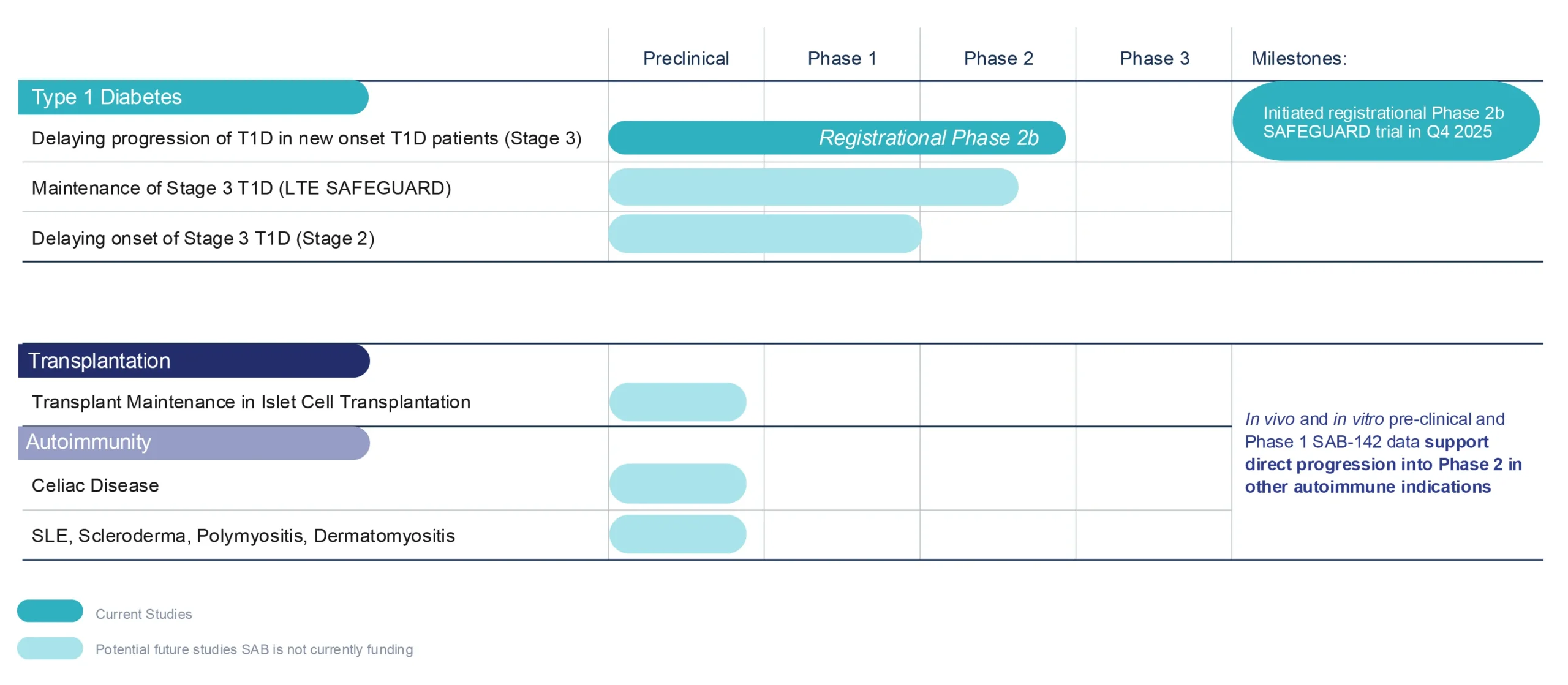This screenshot has width=1568, height=685.
Task: Click the Preclinical column header
Action: click(x=685, y=59)
